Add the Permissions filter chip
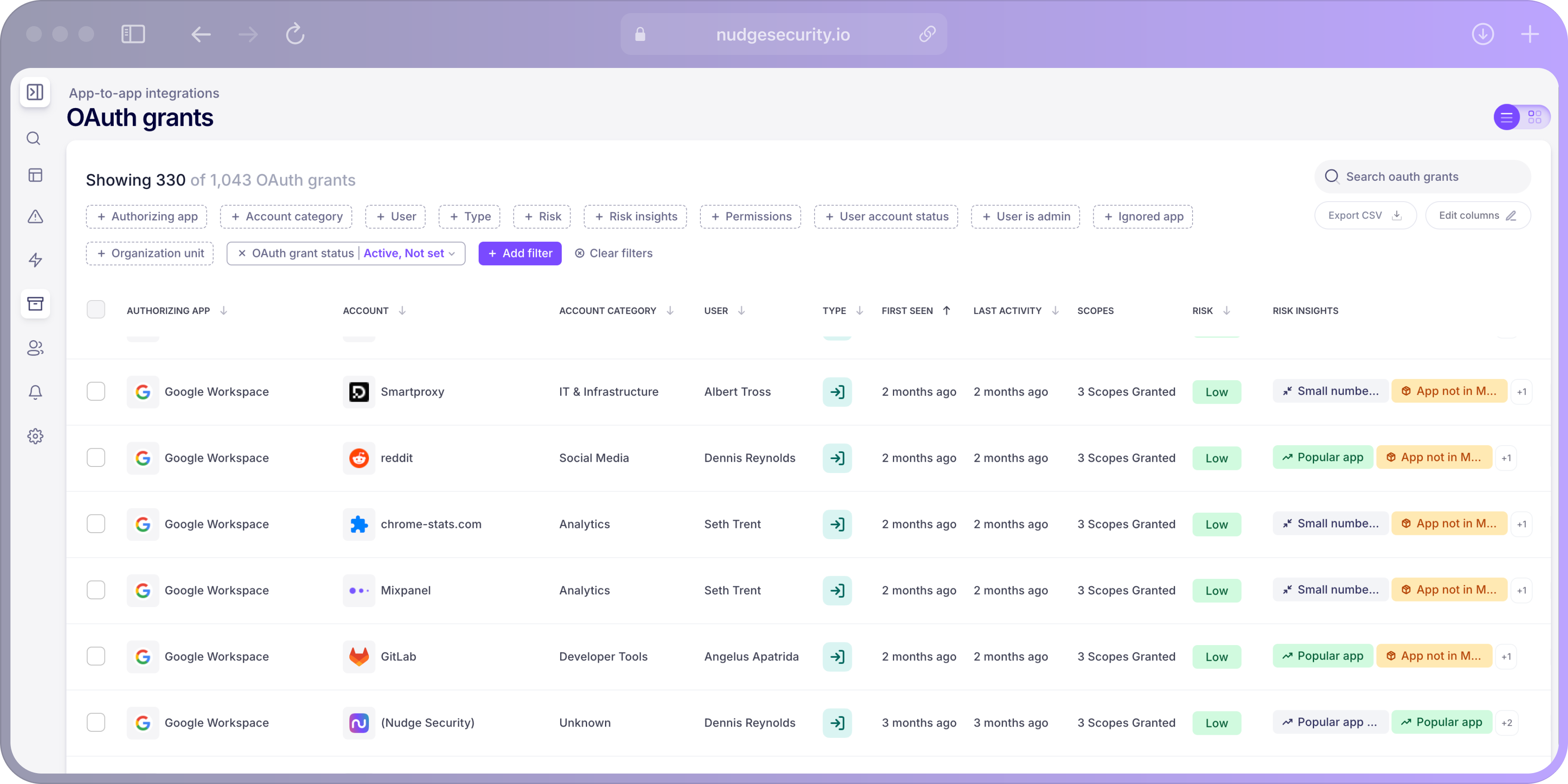The image size is (1568, 784). pos(750,217)
